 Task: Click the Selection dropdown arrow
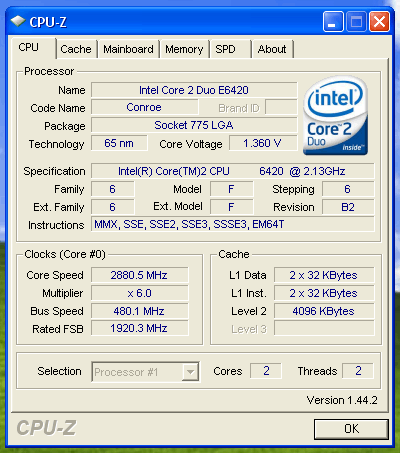[x=190, y=372]
